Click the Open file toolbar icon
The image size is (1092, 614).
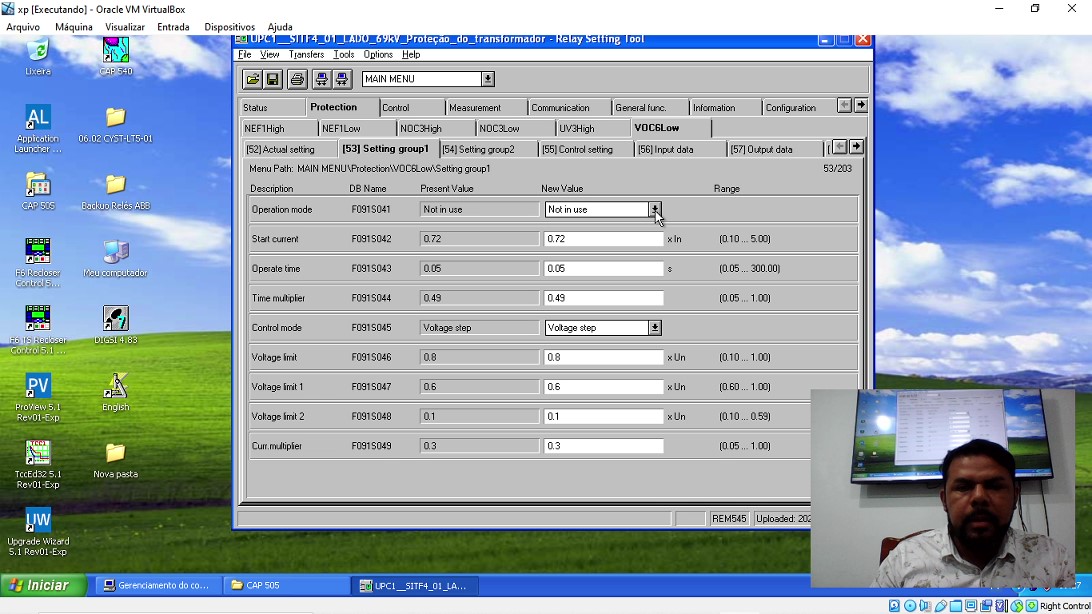coord(252,79)
